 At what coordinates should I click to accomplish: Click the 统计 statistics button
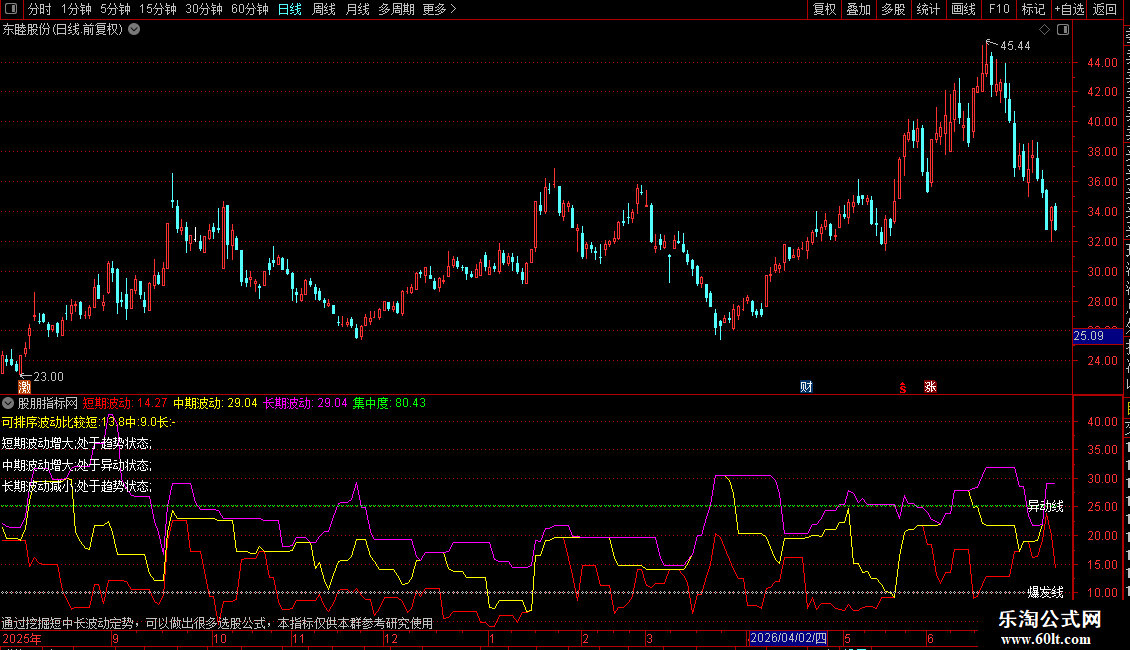point(928,9)
